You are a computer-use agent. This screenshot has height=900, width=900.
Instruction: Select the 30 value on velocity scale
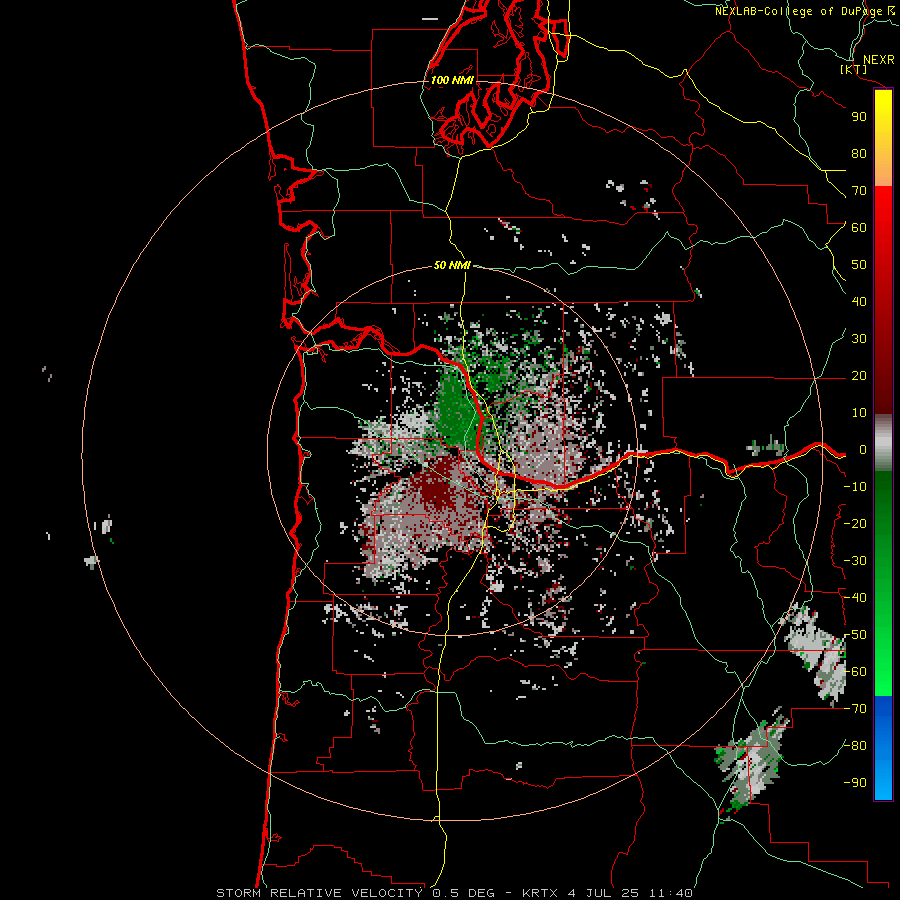click(859, 339)
